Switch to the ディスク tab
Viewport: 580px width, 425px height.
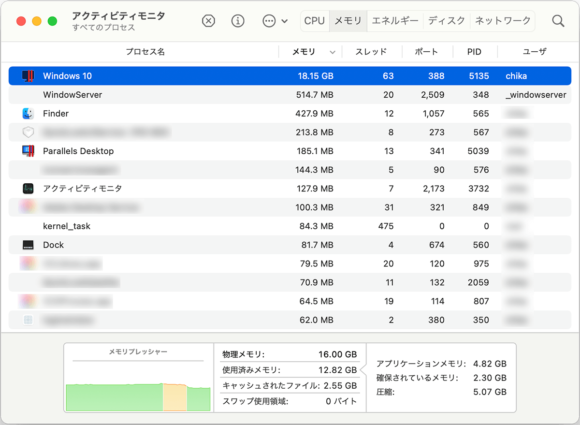click(446, 21)
